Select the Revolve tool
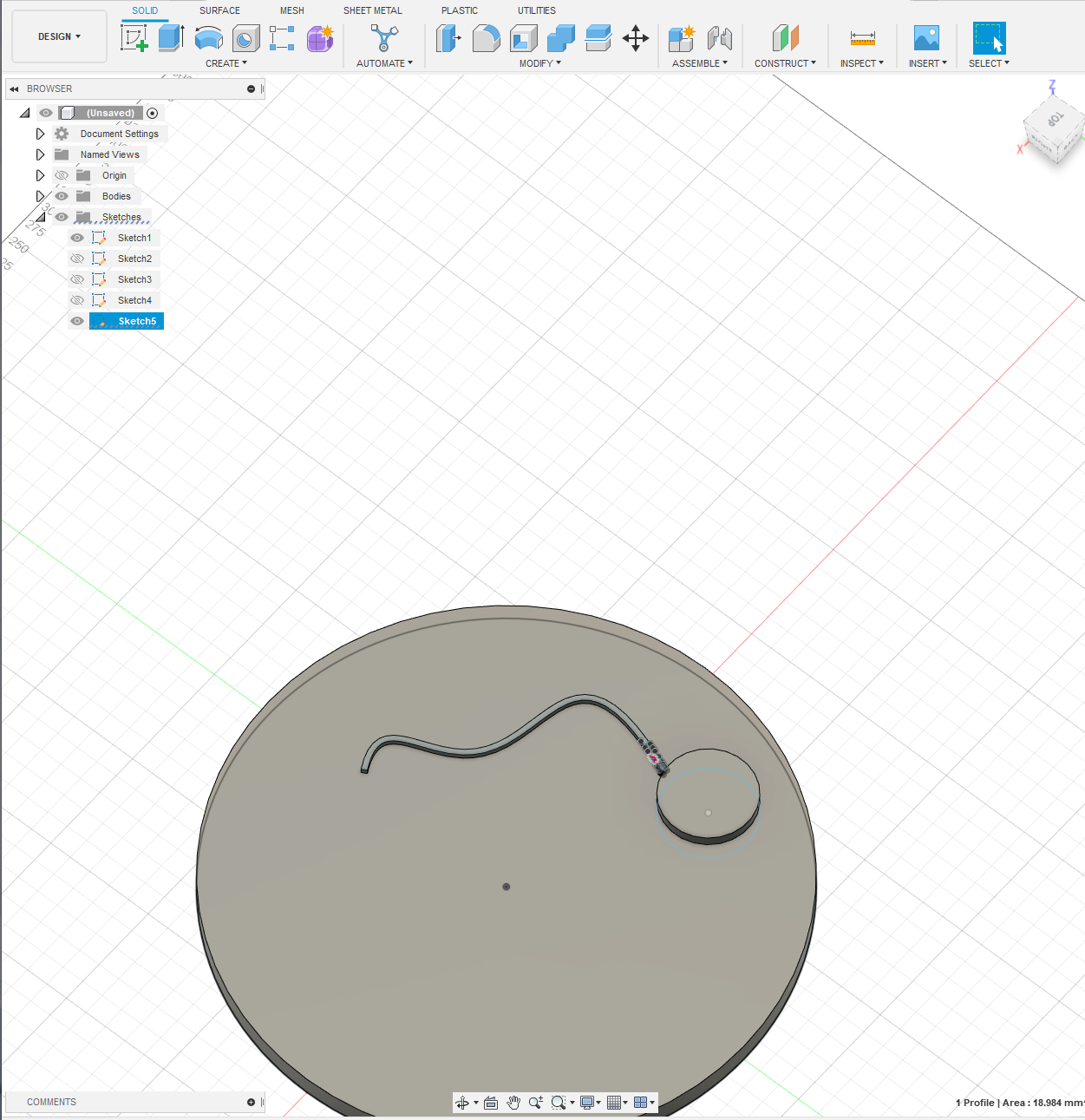 (x=208, y=38)
